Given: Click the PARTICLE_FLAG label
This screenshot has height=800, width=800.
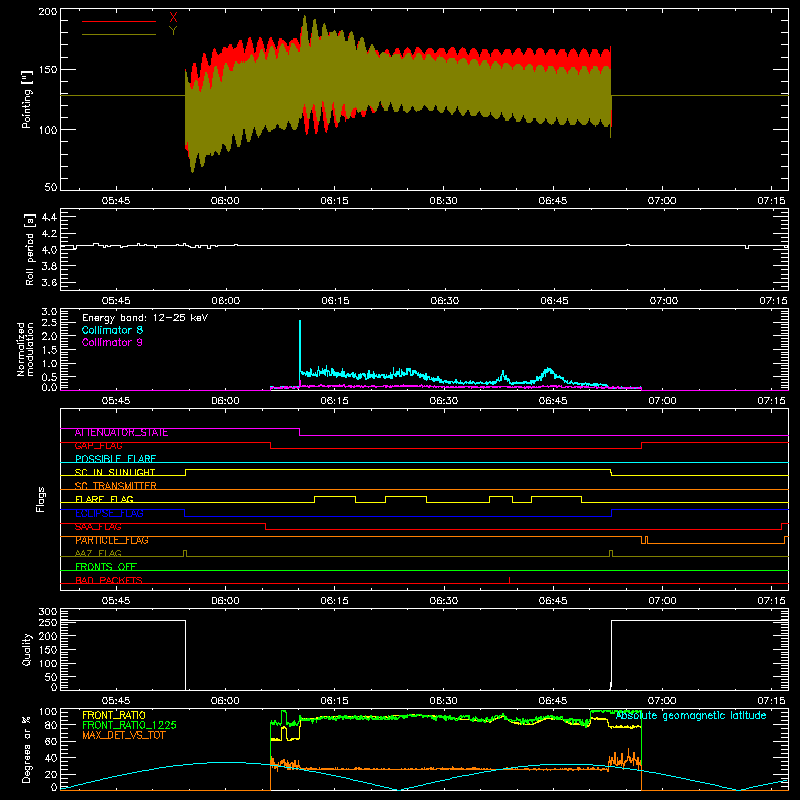Looking at the screenshot, I should click(112, 540).
